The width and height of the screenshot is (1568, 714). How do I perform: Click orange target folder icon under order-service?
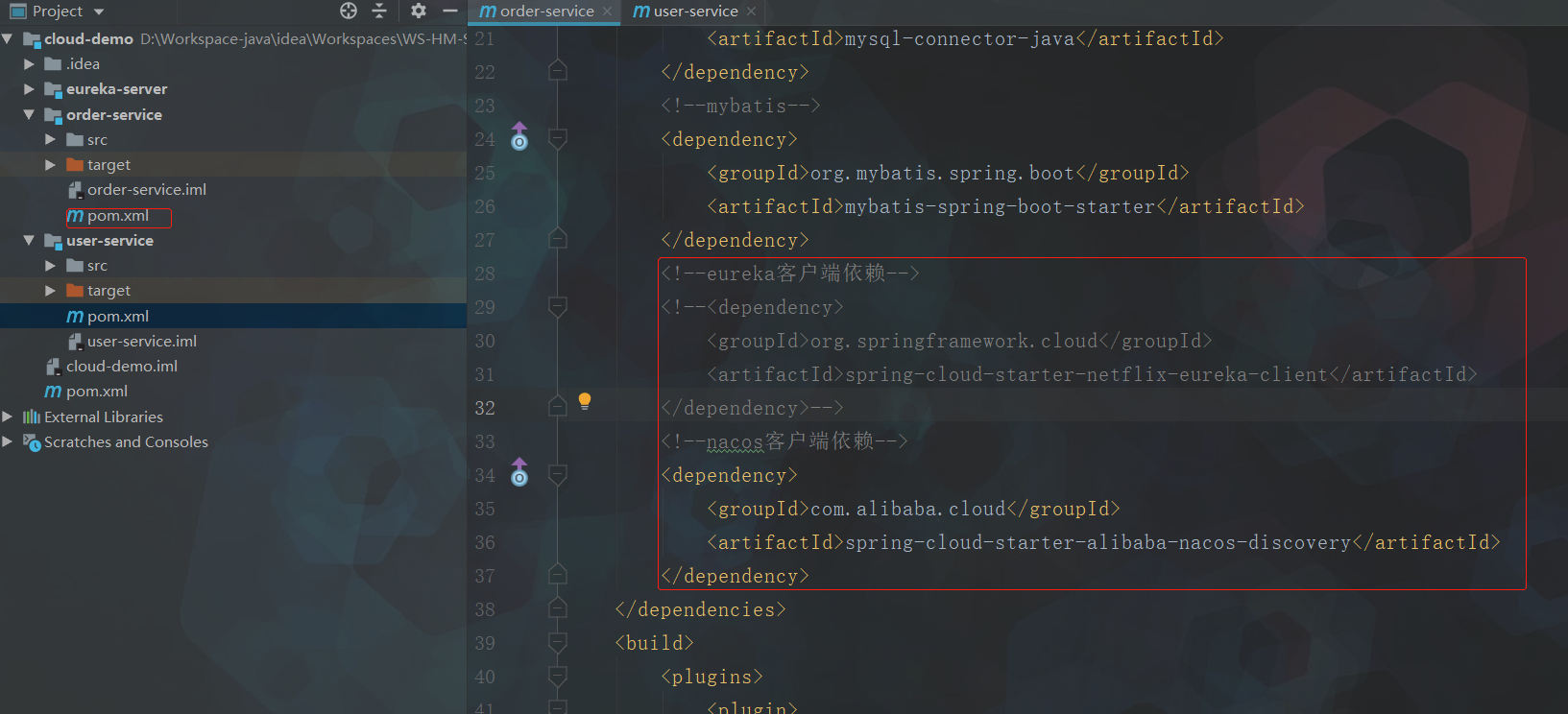74,165
